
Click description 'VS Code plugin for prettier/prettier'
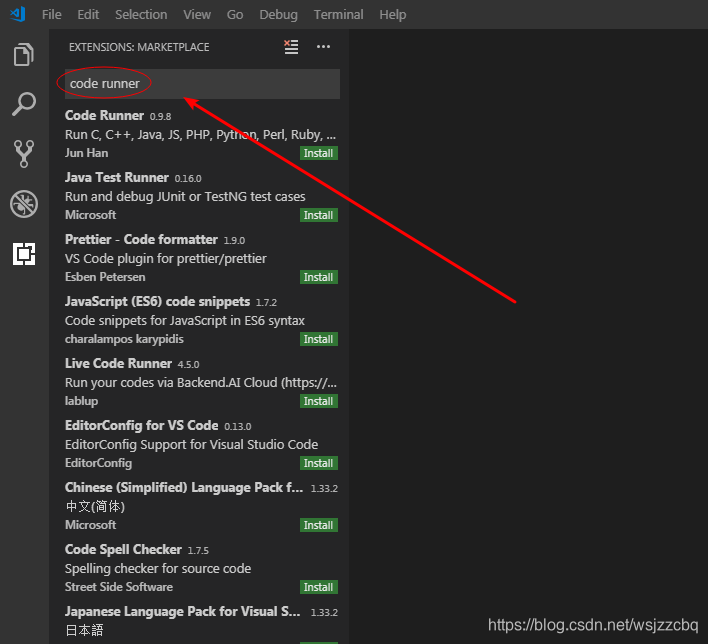pyautogui.click(x=166, y=259)
